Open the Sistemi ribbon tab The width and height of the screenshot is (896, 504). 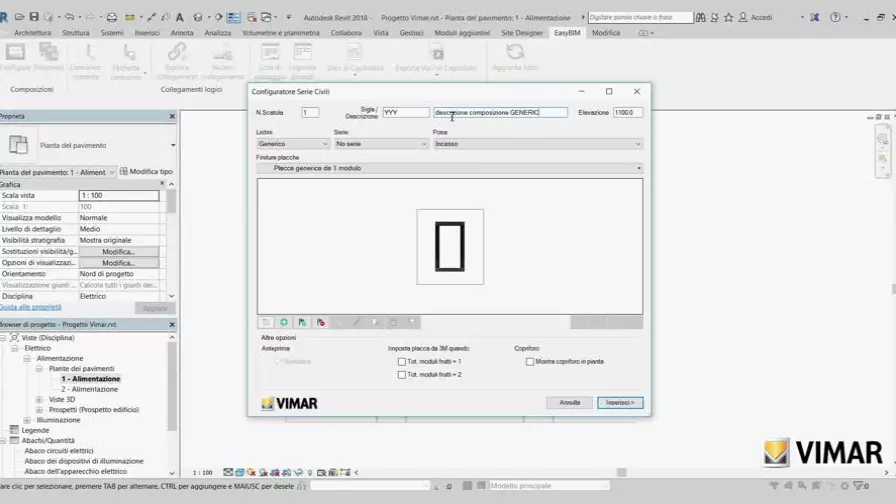112,33
